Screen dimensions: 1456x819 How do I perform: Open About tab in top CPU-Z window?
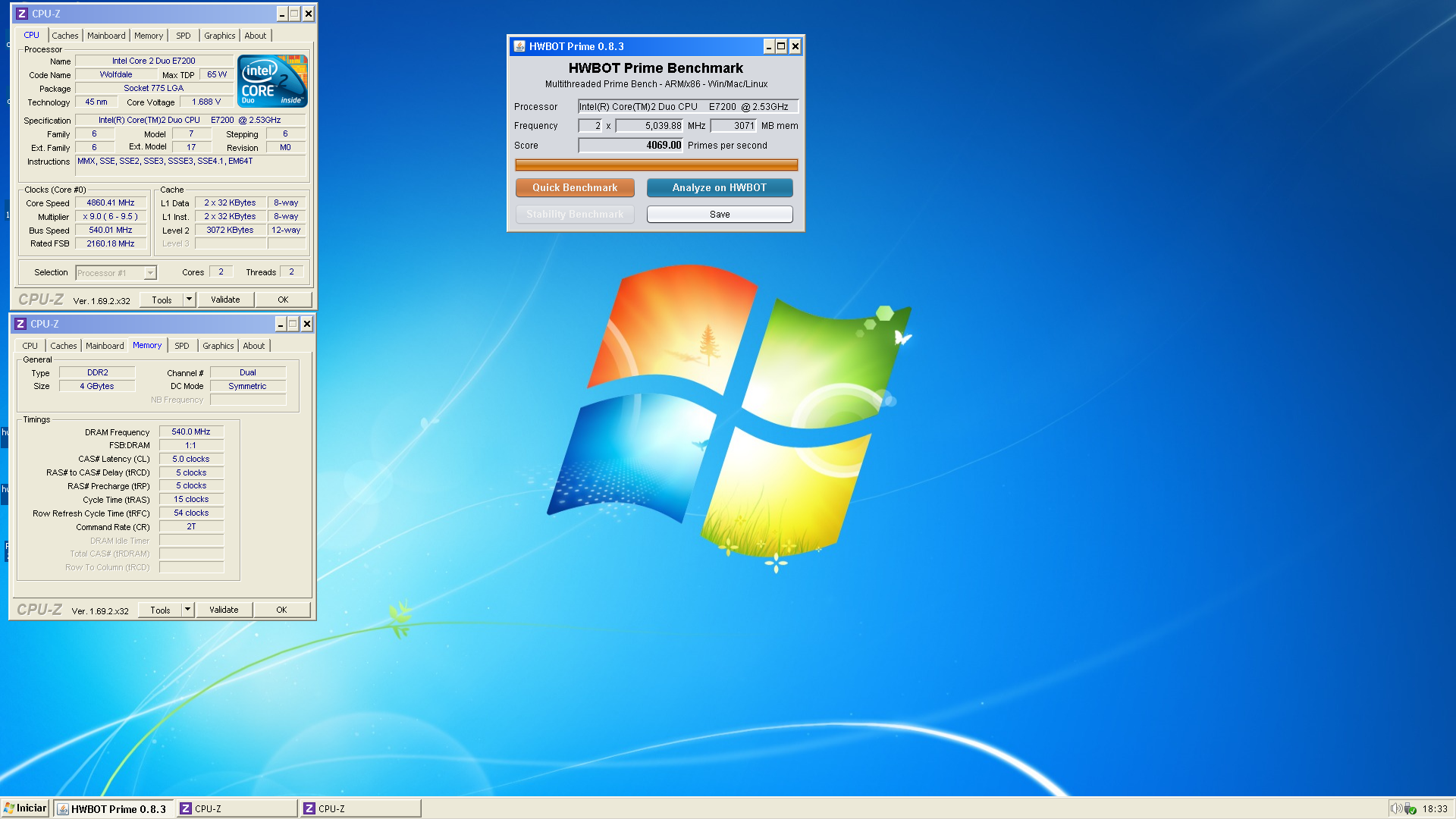[256, 36]
